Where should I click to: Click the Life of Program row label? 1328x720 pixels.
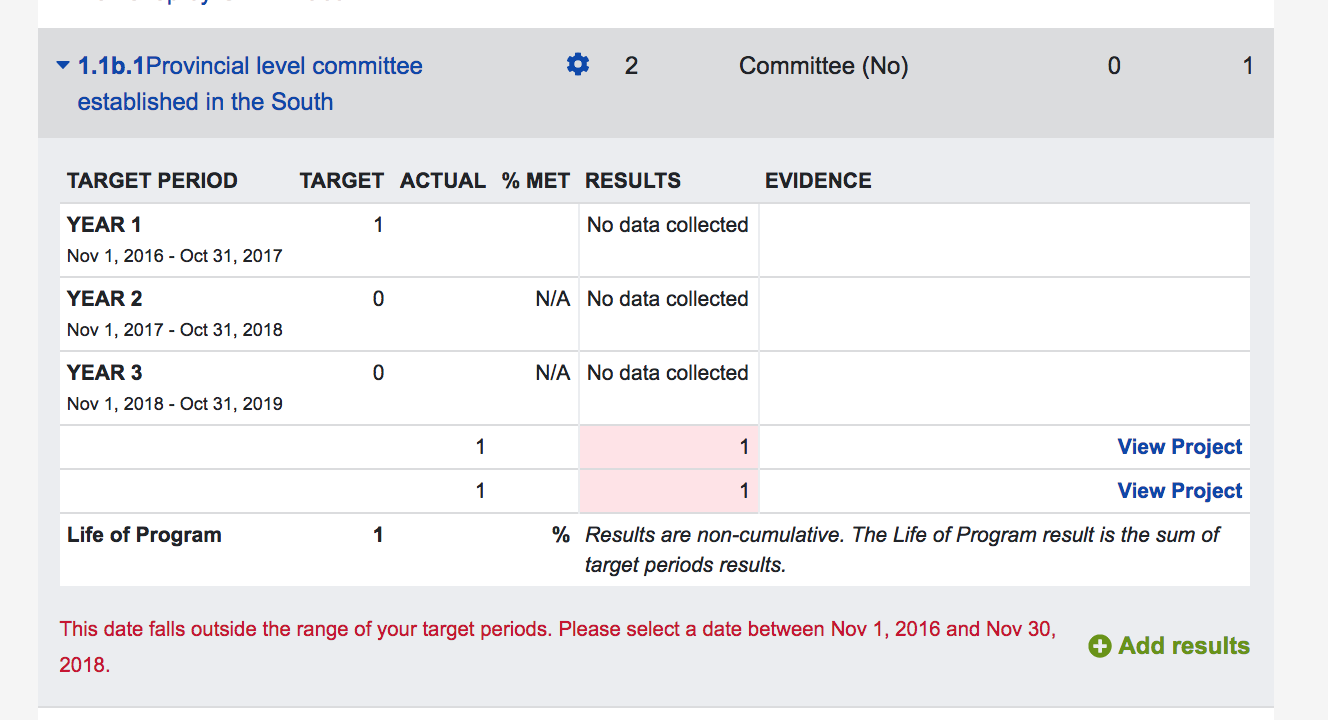pos(144,535)
